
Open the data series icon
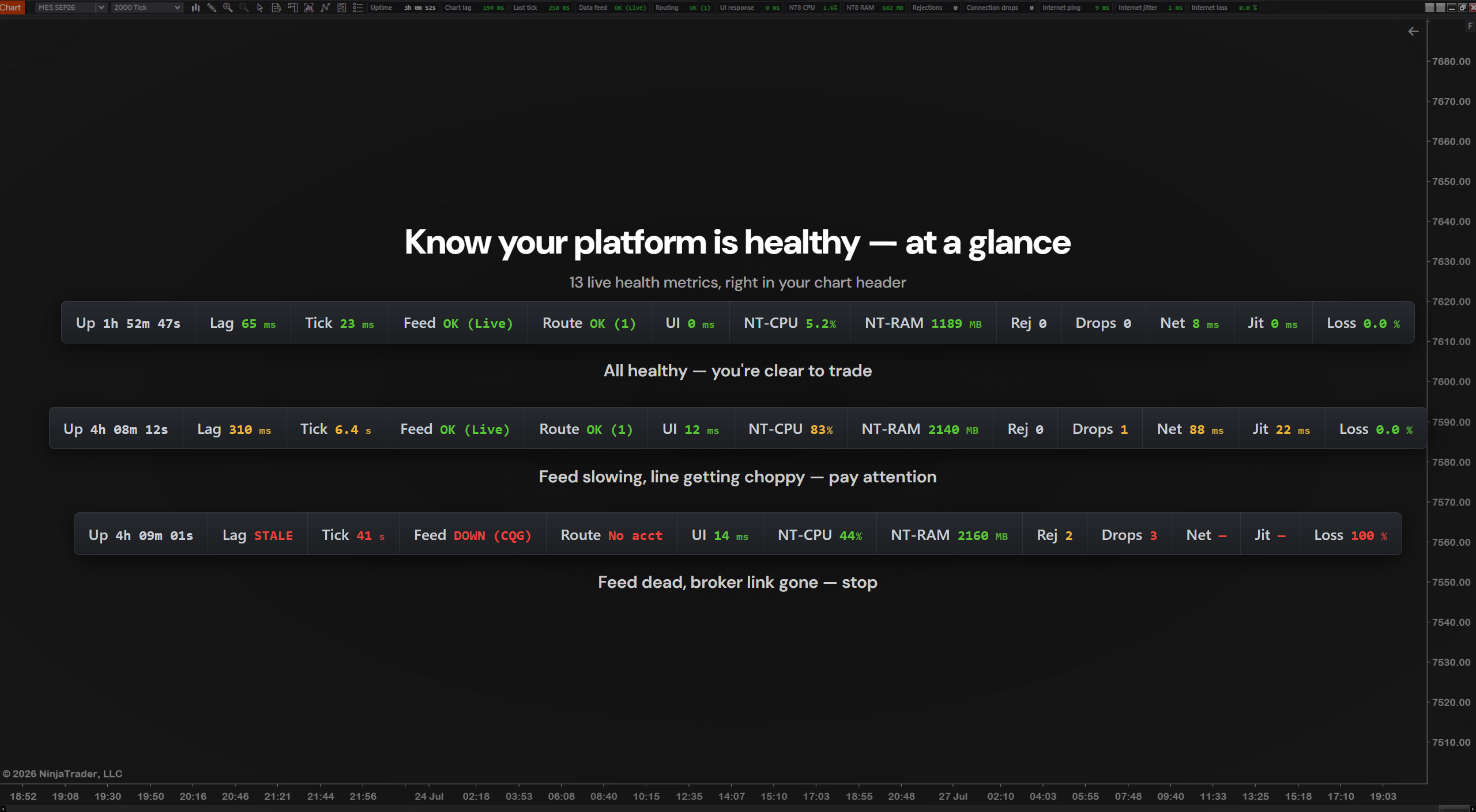pyautogui.click(x=309, y=7)
